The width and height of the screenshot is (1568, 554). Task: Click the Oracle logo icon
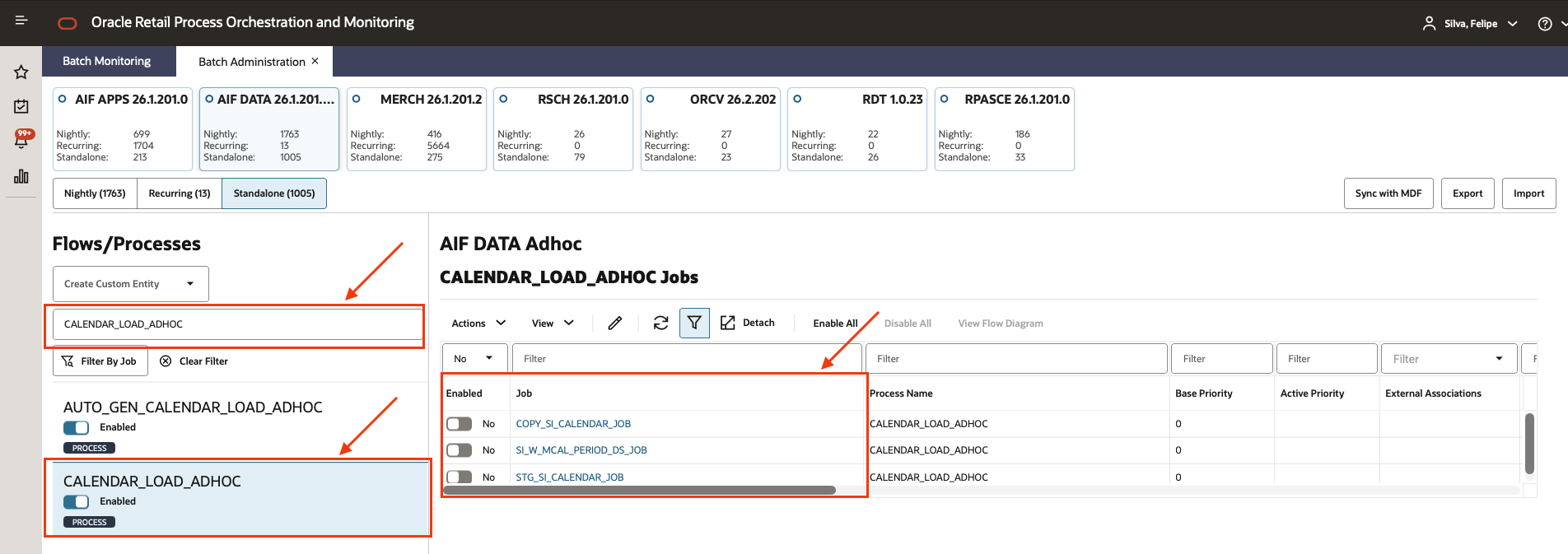coord(68,23)
